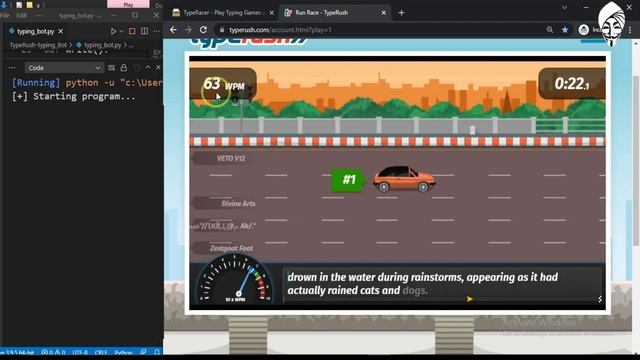
Task: Click the typerush logo
Action: click(x=248, y=42)
